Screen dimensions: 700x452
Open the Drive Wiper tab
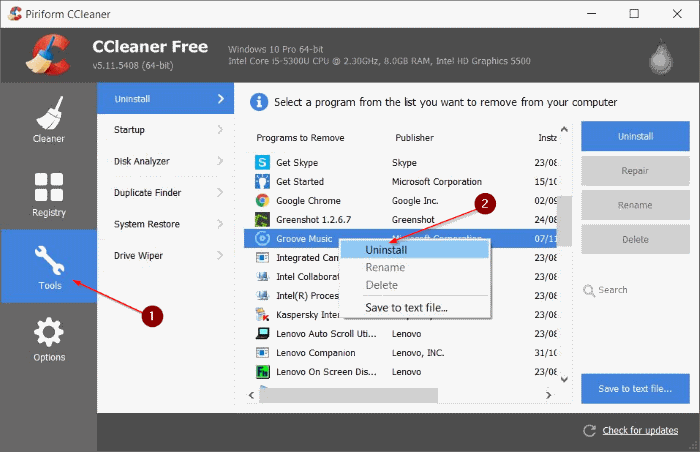pos(166,255)
